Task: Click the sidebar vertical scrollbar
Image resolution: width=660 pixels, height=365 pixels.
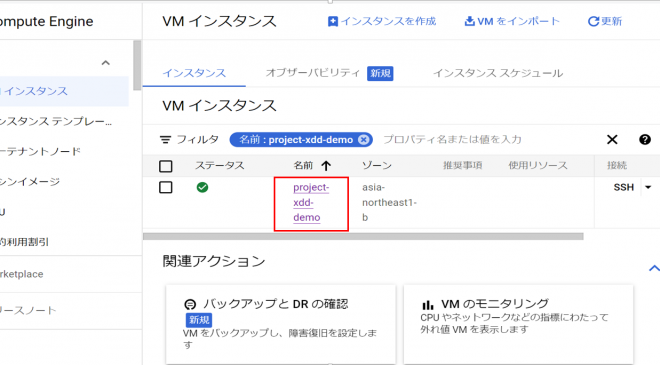Action: (x=137, y=65)
